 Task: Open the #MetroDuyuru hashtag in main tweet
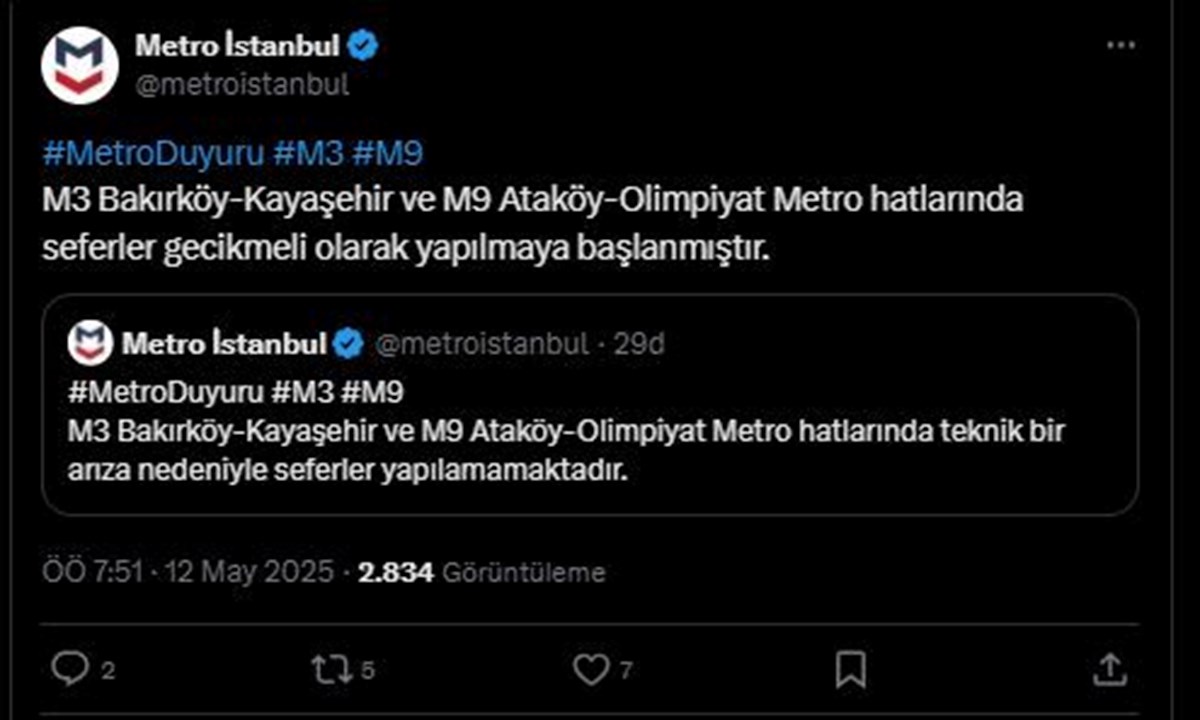[x=154, y=153]
